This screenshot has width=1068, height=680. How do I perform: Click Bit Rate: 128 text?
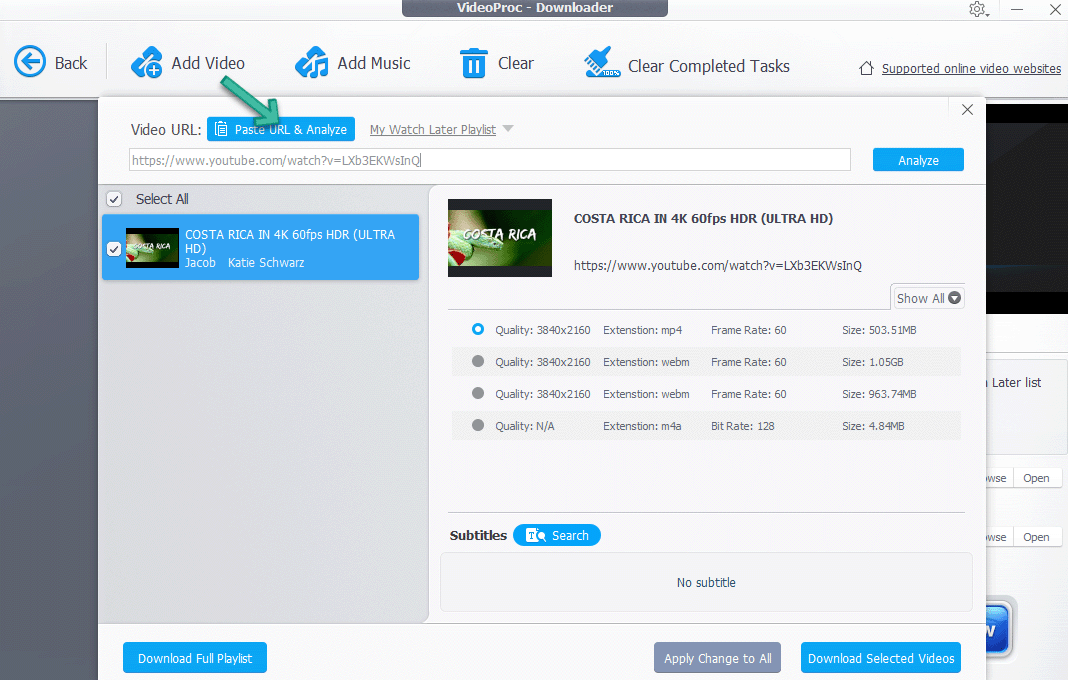pos(742,426)
